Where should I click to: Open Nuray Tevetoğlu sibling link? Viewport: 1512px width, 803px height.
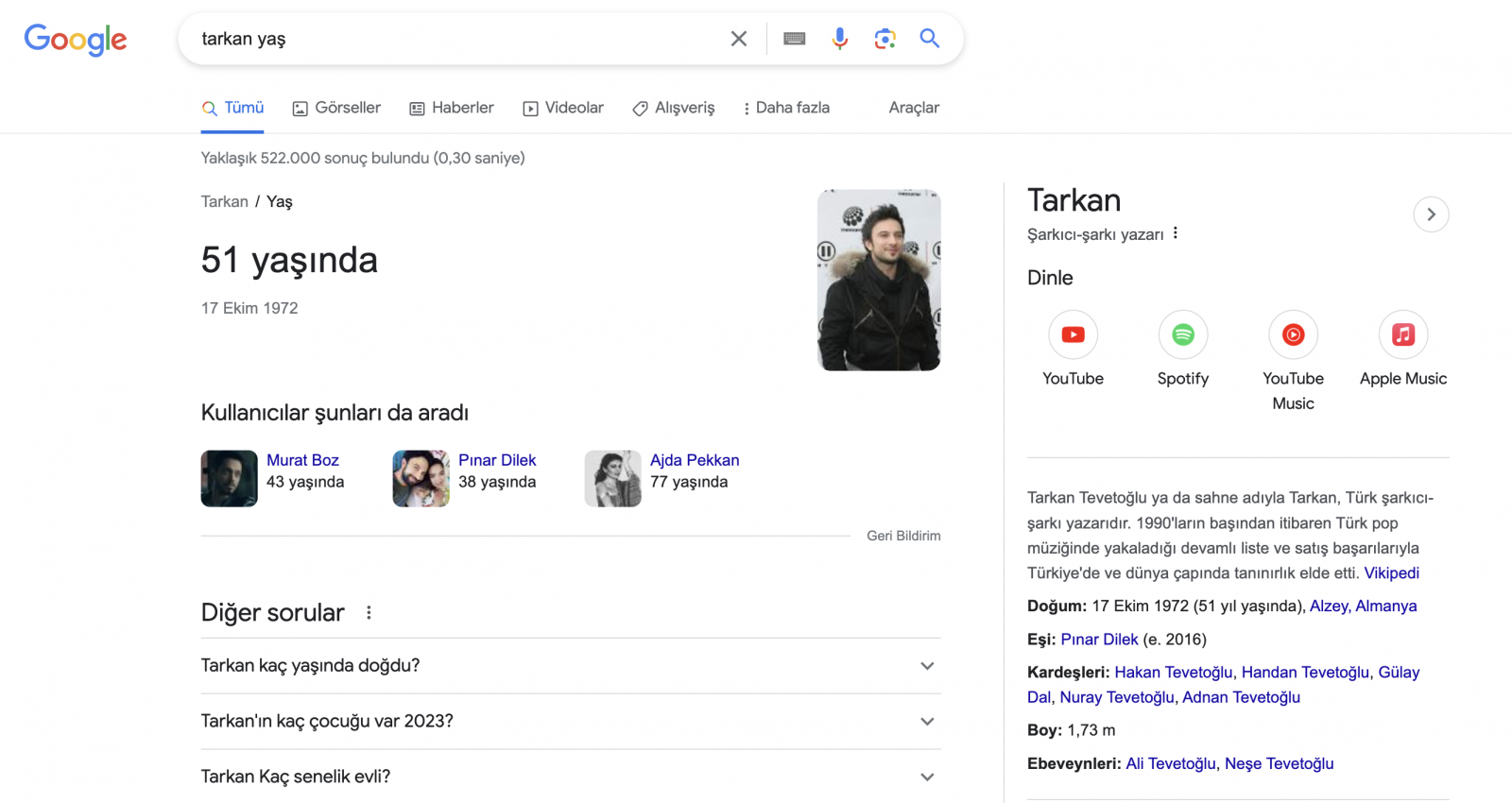1117,697
